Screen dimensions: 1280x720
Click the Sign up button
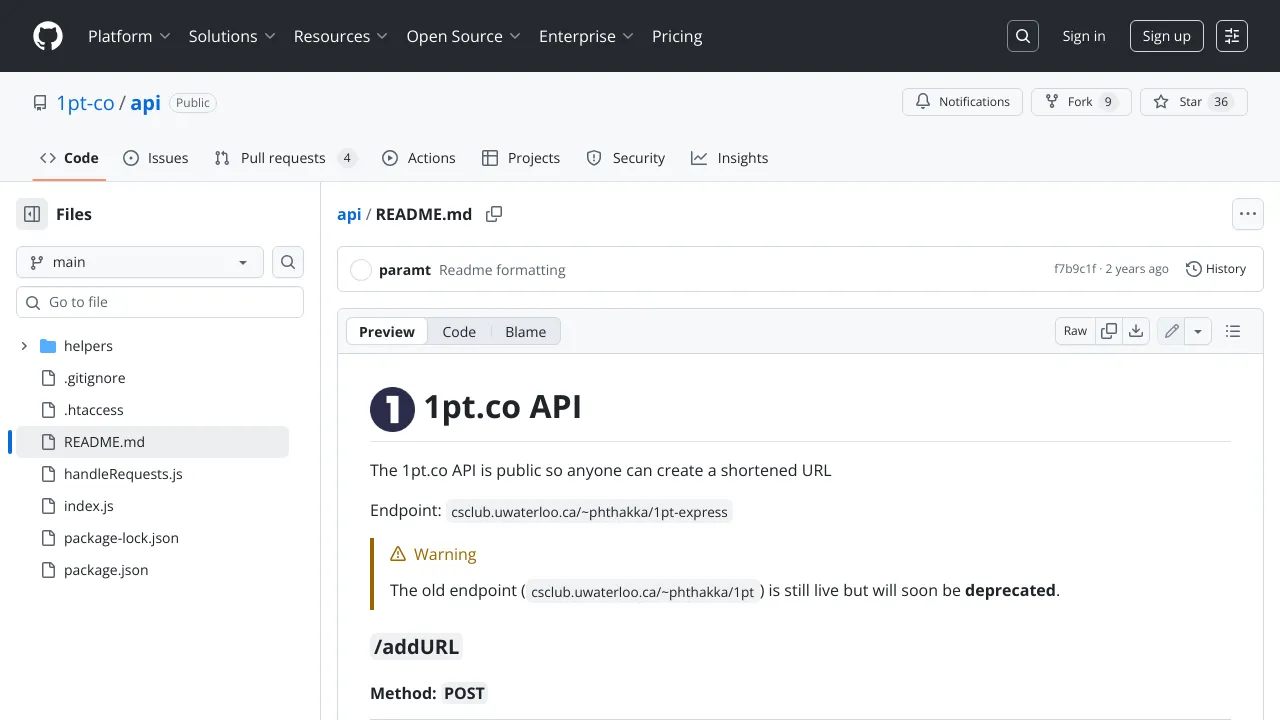pyautogui.click(x=1166, y=36)
